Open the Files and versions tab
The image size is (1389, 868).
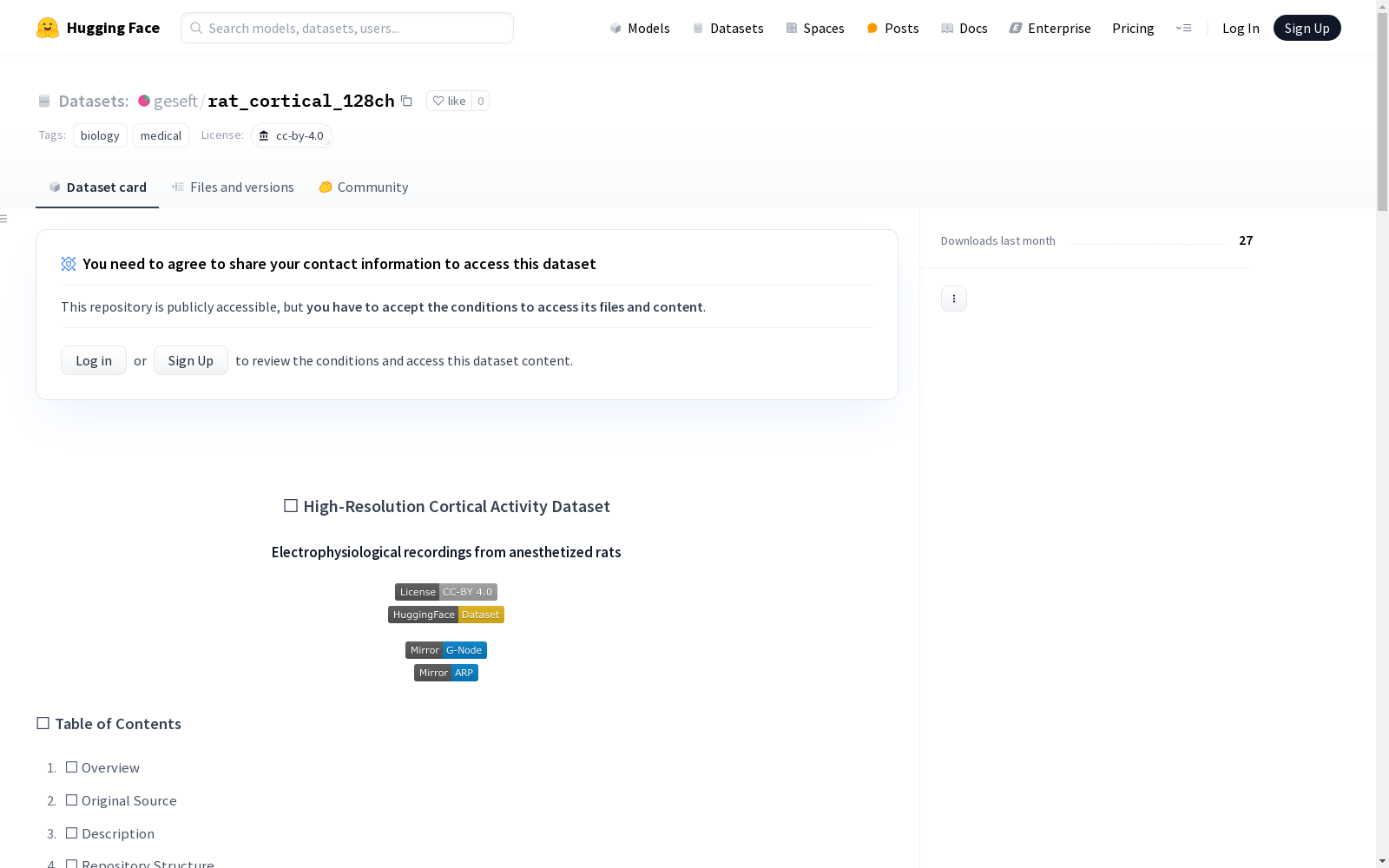pos(233,187)
